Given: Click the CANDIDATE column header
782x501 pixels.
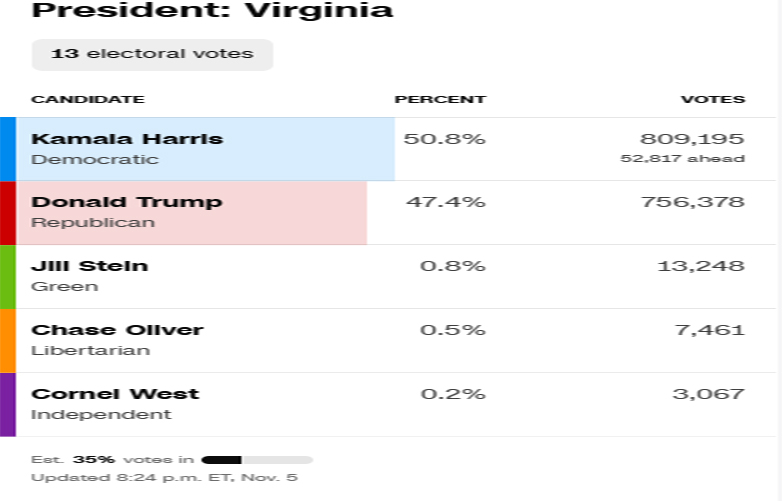Looking at the screenshot, I should (x=88, y=99).
